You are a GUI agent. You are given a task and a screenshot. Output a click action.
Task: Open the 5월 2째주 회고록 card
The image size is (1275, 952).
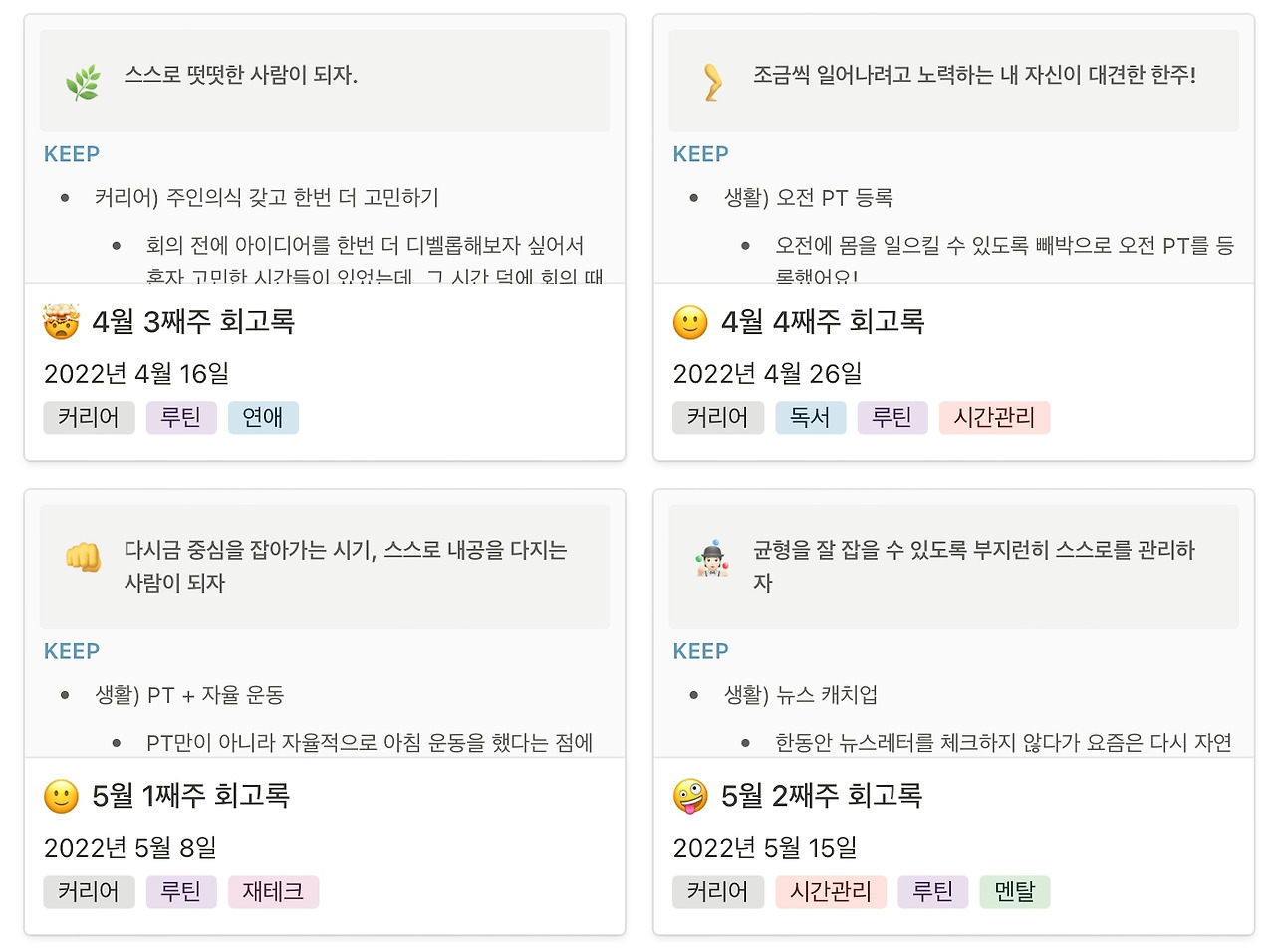coord(822,796)
